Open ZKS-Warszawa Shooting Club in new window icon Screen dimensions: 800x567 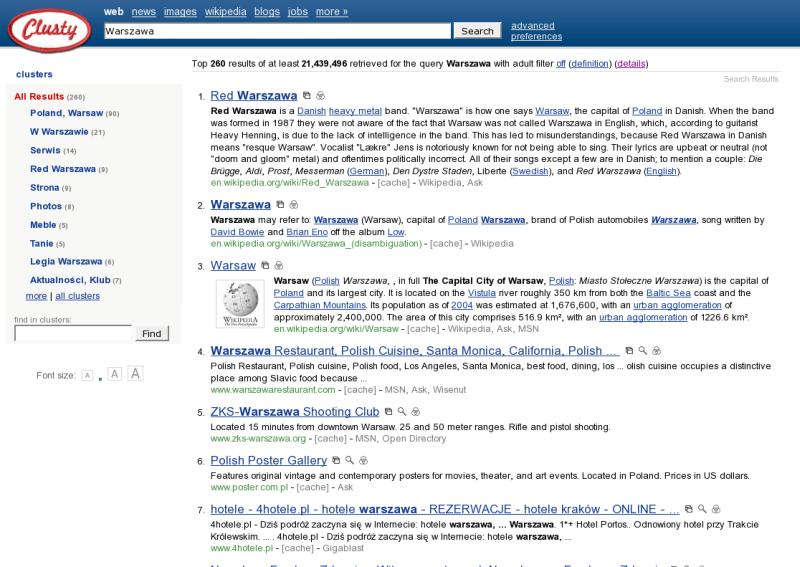pos(388,411)
